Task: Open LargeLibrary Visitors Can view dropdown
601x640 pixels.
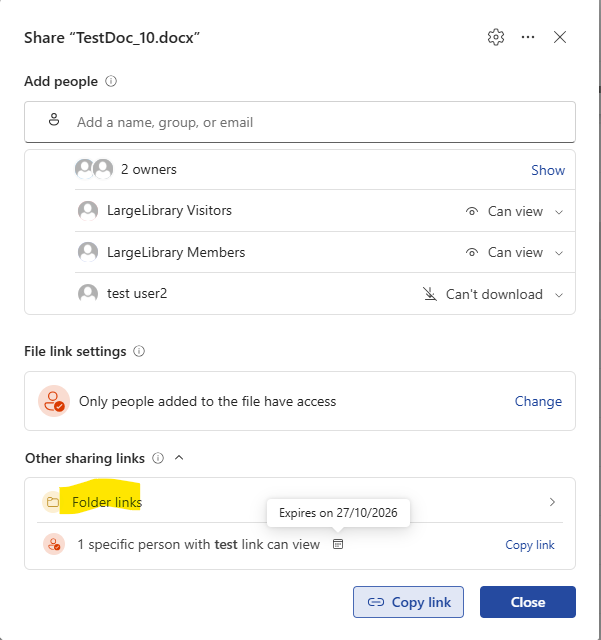Action: [515, 211]
